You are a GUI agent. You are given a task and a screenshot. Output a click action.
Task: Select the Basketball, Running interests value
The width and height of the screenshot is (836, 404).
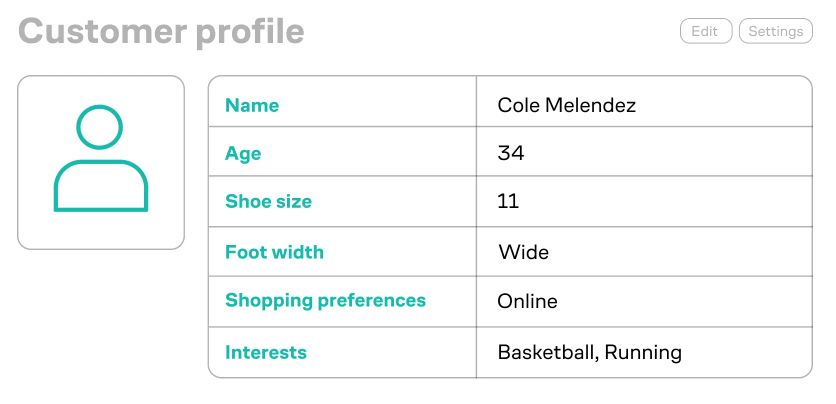[589, 353]
